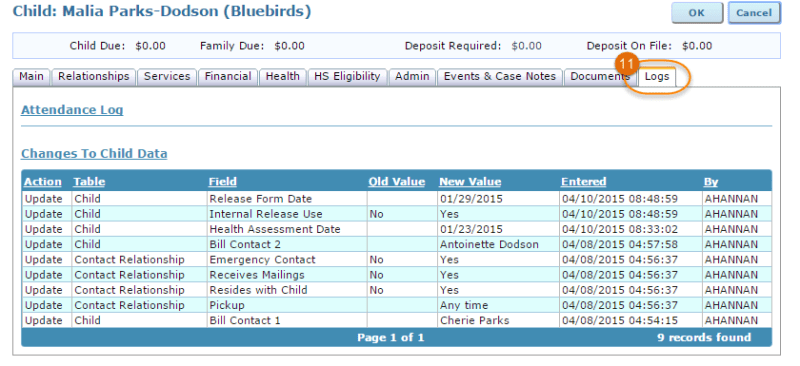Open the Attendance Log link
This screenshot has width=800, height=366.
[72, 110]
